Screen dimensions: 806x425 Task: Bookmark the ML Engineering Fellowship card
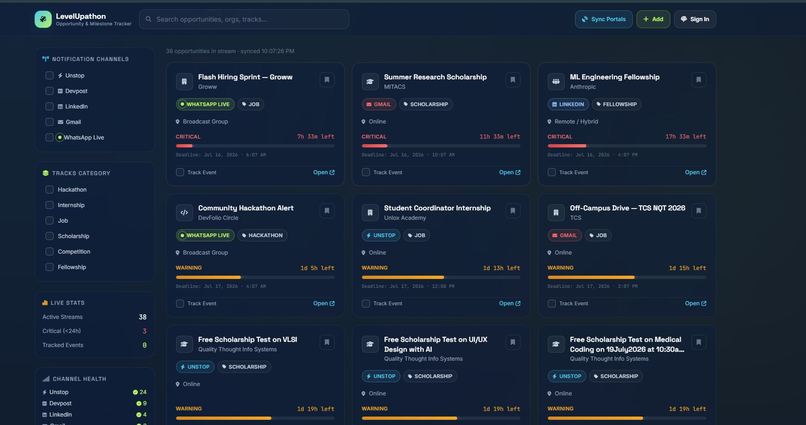tap(699, 80)
